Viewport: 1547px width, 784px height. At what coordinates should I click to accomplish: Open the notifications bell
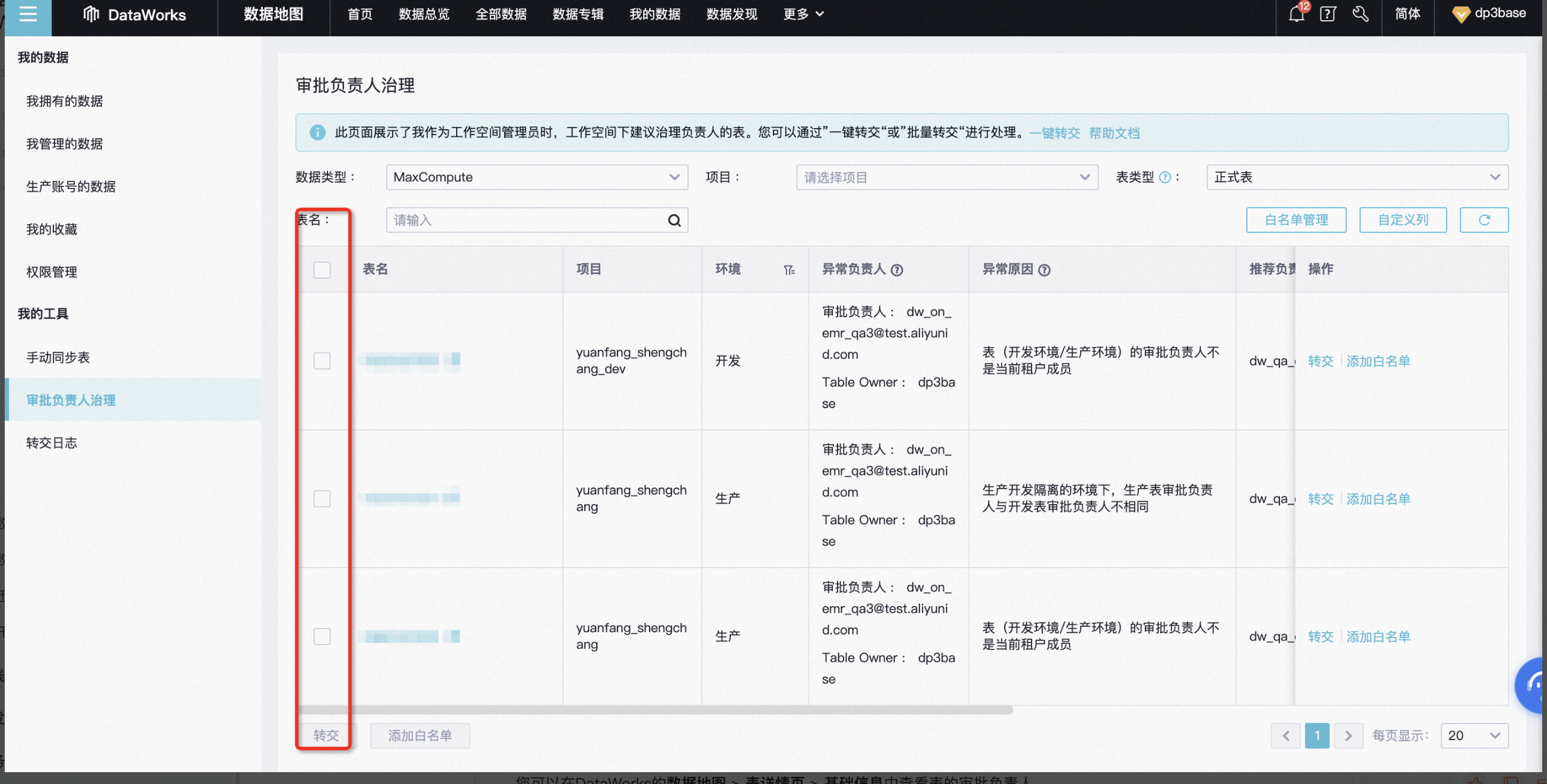click(1296, 14)
